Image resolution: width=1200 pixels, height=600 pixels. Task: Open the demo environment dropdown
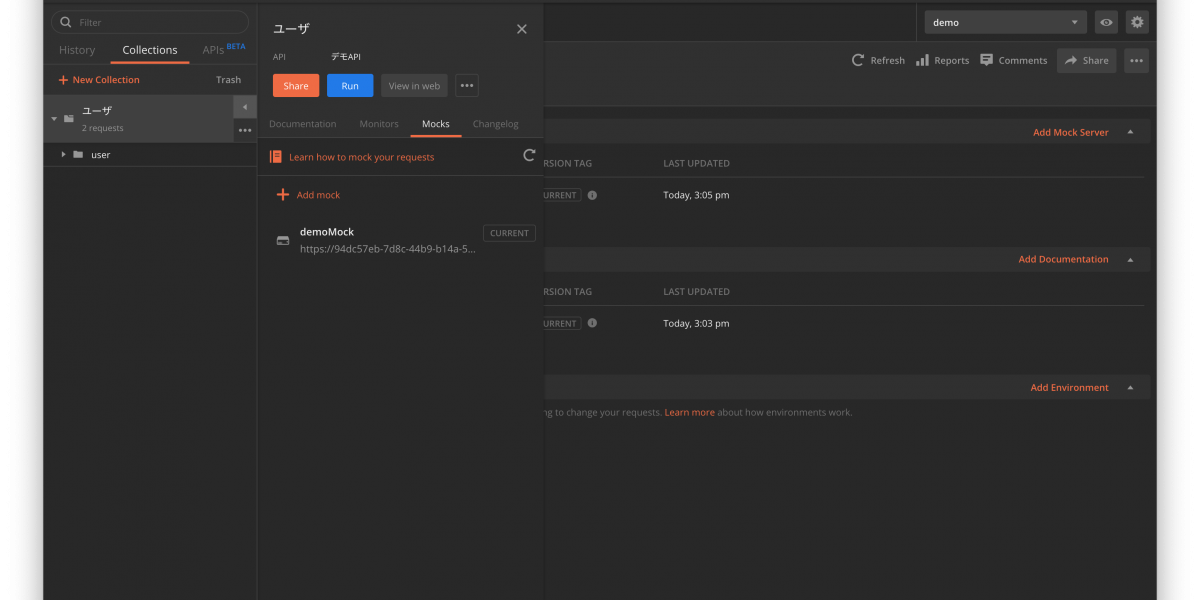[1005, 22]
